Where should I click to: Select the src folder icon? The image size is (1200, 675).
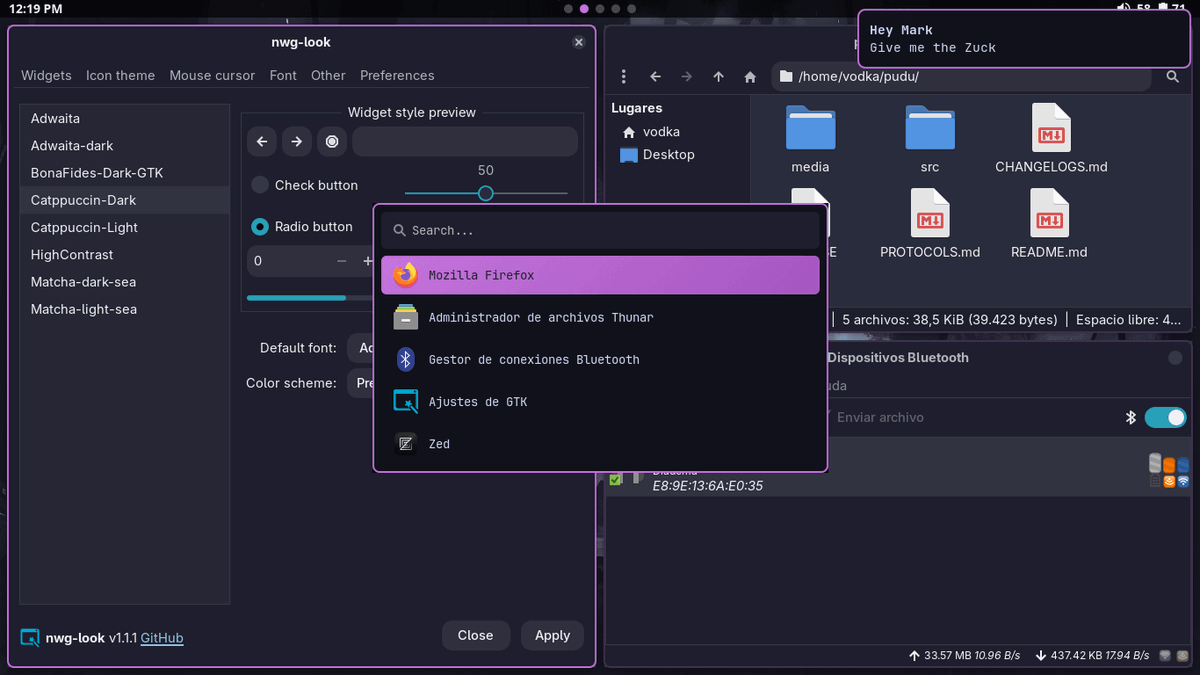[930, 127]
